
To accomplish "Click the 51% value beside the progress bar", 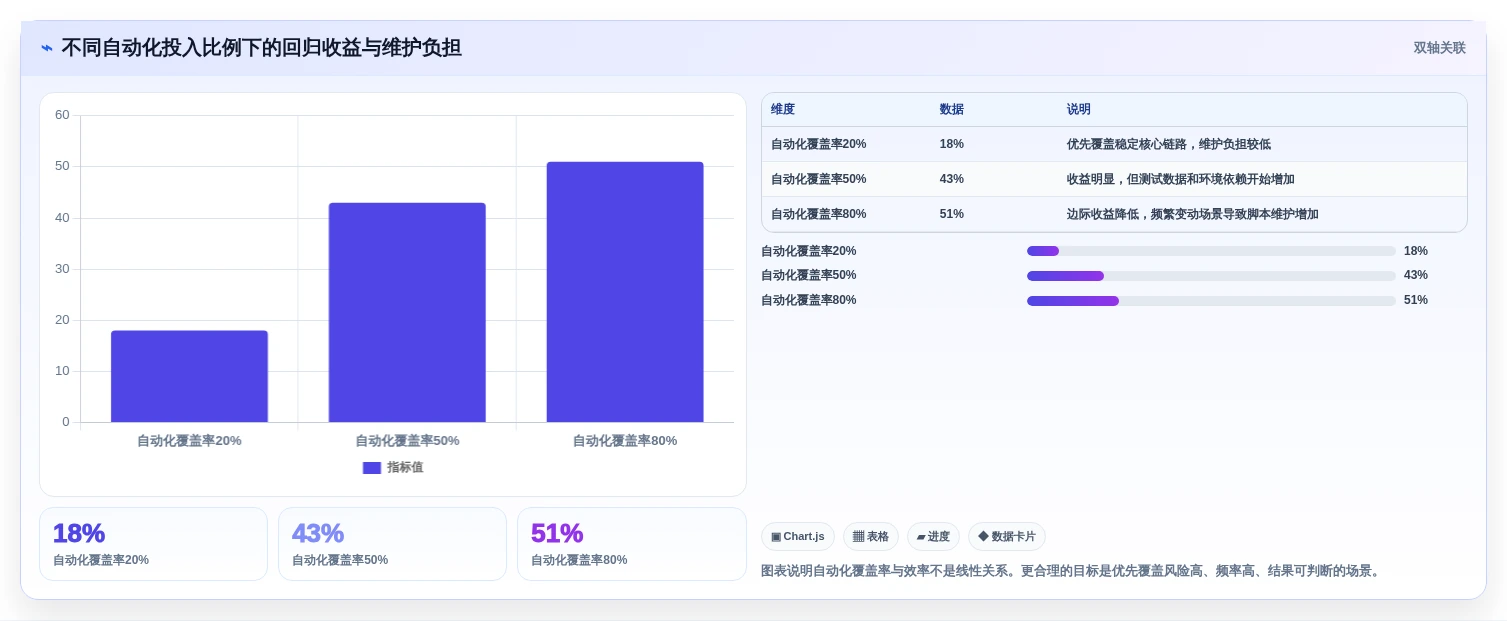I will point(1416,300).
